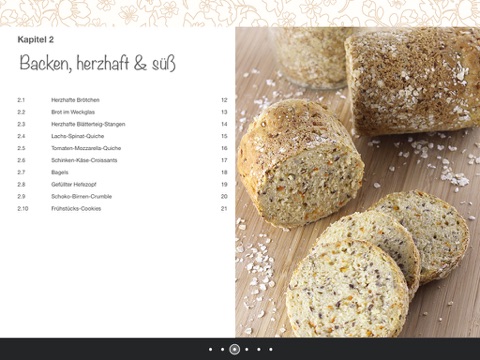The height and width of the screenshot is (360, 480).
Task: Select the second page indicator dot
Action: pos(222,349)
